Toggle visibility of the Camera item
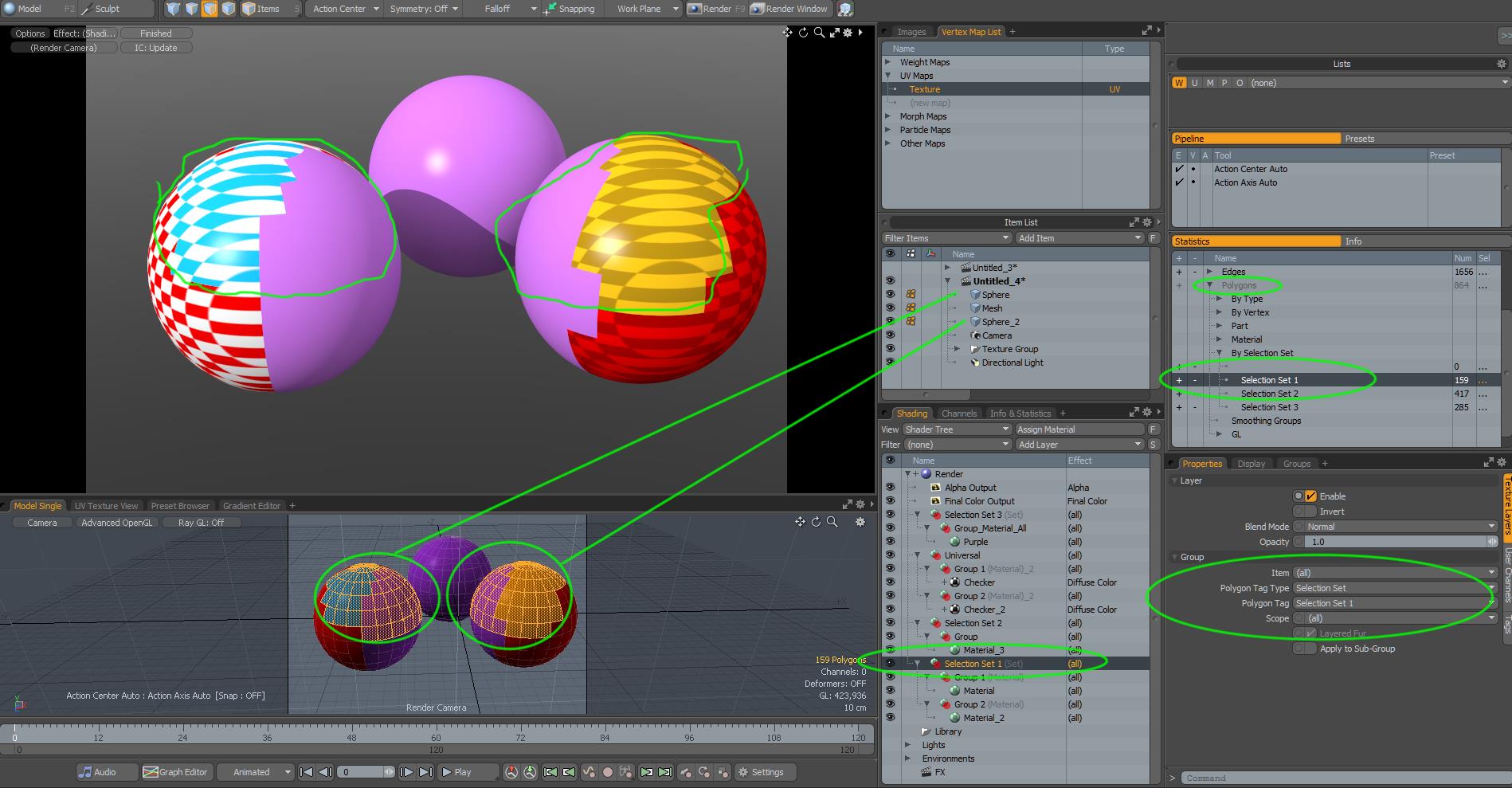The width and height of the screenshot is (1512, 788). tap(890, 335)
